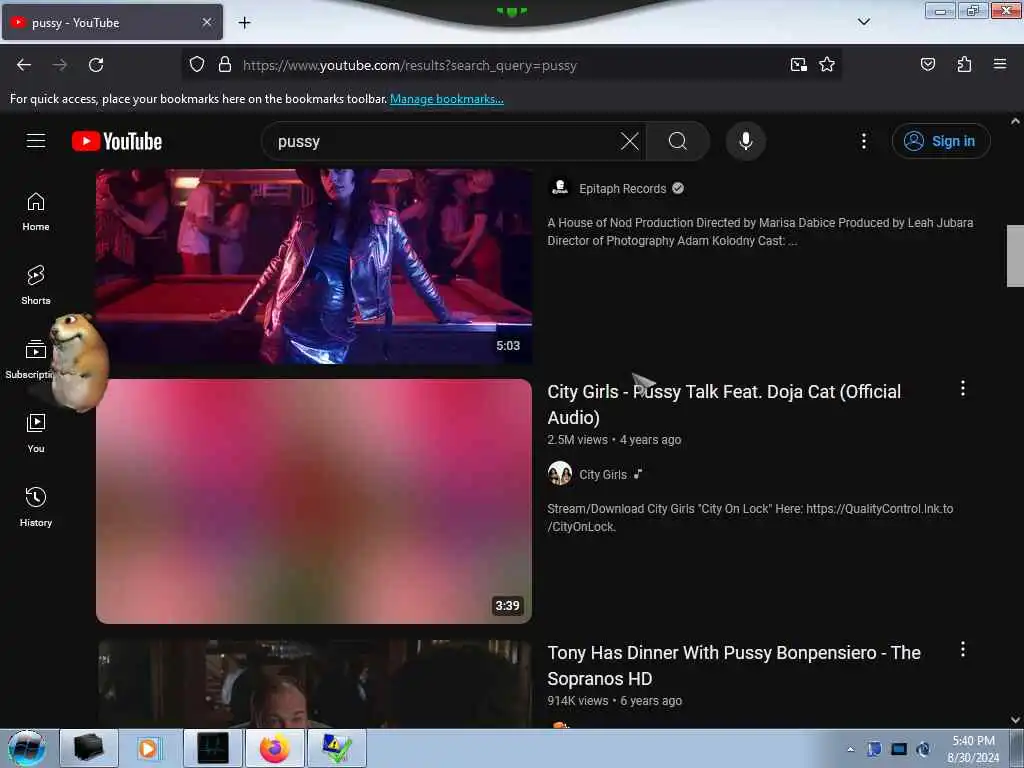Show hidden system tray icons
The width and height of the screenshot is (1024, 768).
point(850,749)
